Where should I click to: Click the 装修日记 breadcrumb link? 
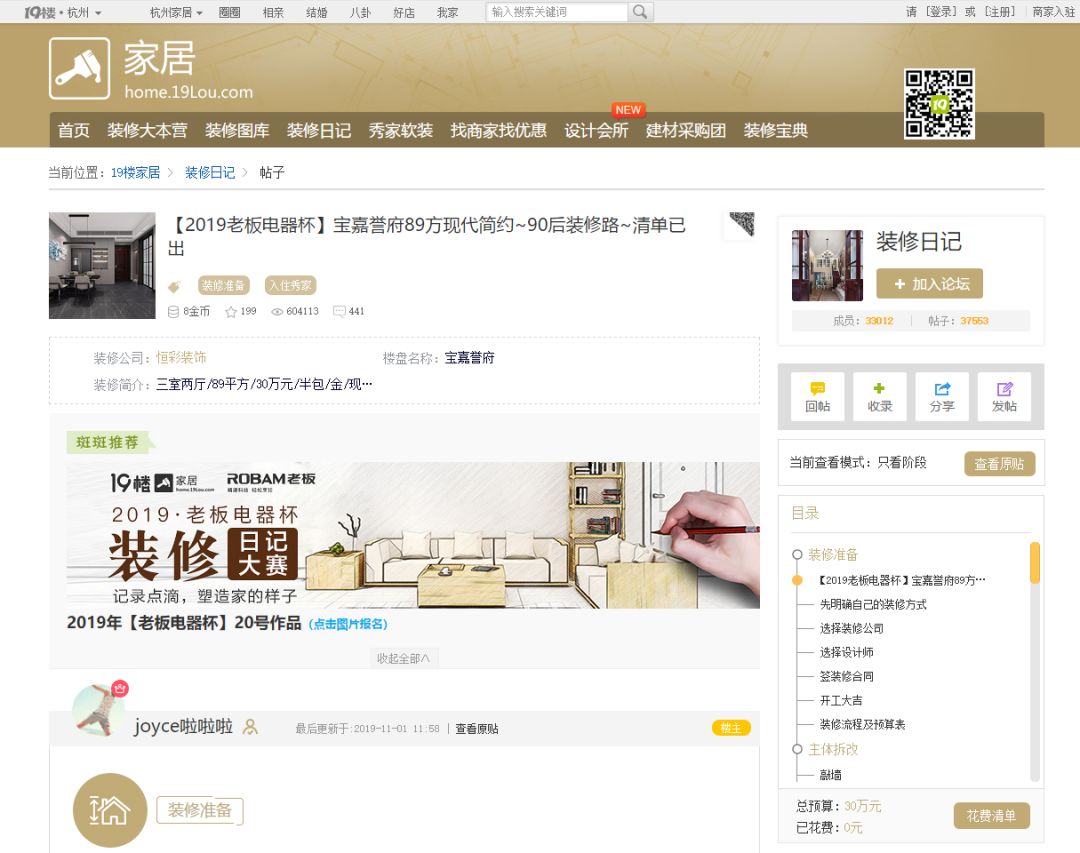209,172
